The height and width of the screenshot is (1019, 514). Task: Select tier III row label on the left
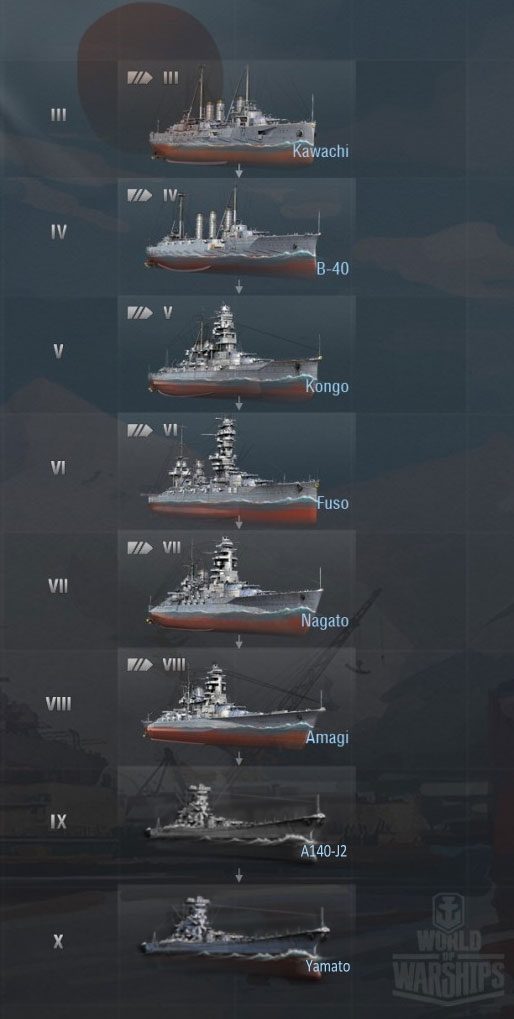(58, 114)
